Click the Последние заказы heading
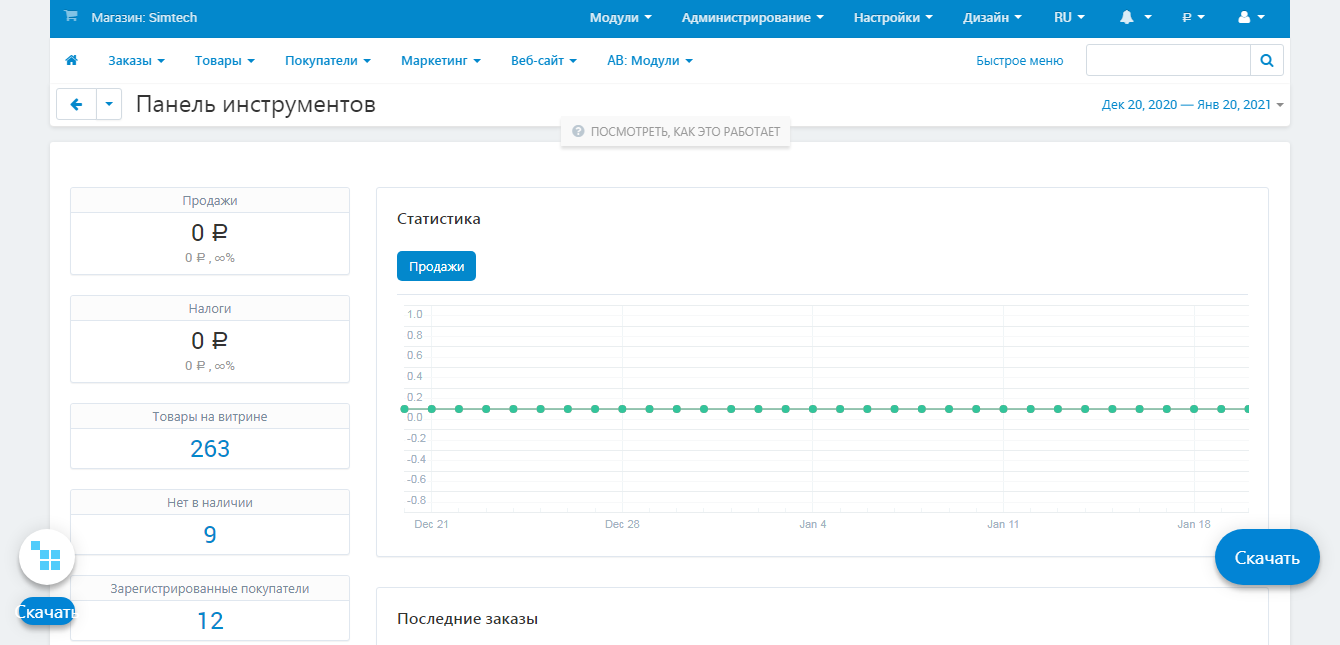The width and height of the screenshot is (1340, 645). (467, 618)
